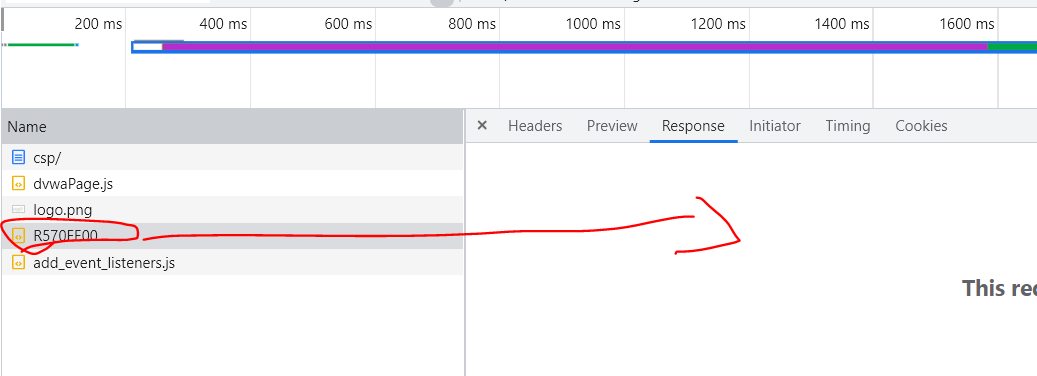Click the short green bar in the timeline
Screen dimensions: 1037x376
41,45
